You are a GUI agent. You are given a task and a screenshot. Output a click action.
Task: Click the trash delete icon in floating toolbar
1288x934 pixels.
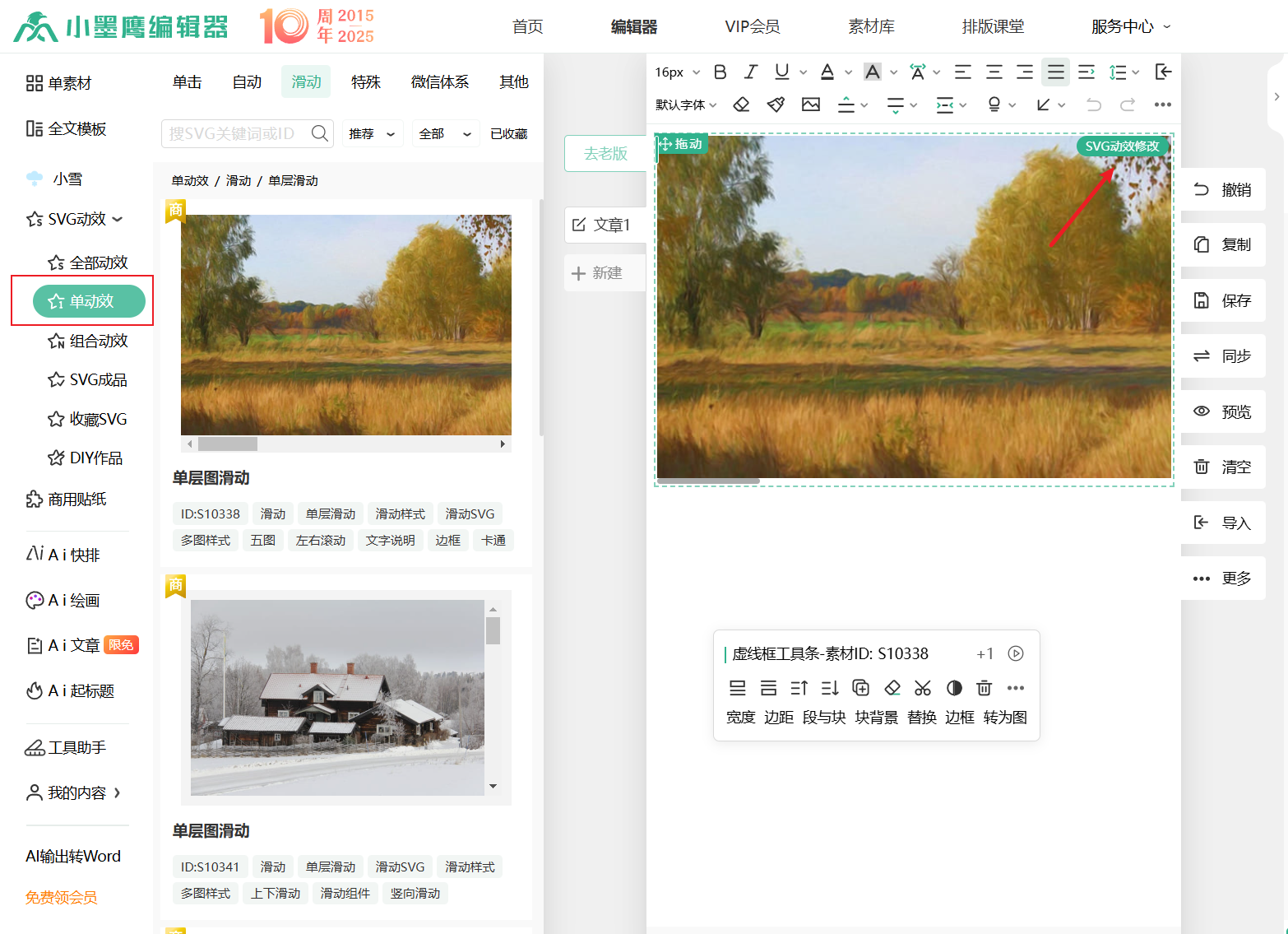[x=984, y=688]
